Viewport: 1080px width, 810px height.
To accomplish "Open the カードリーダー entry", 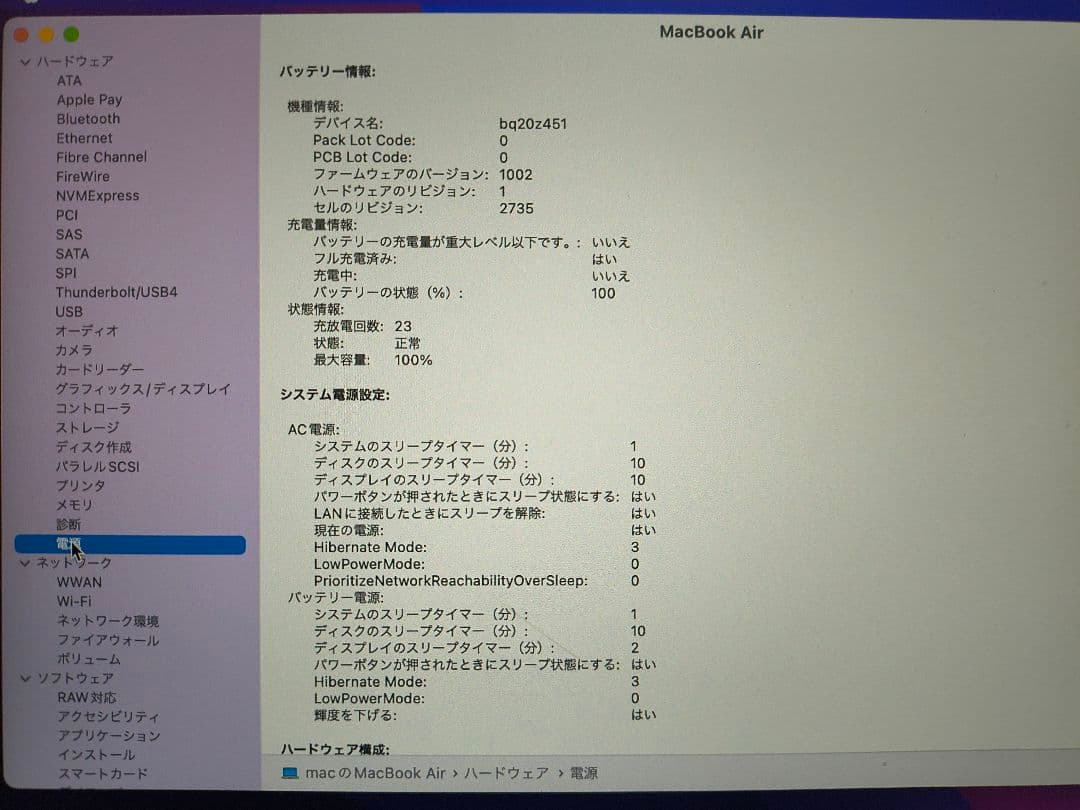I will [x=100, y=370].
